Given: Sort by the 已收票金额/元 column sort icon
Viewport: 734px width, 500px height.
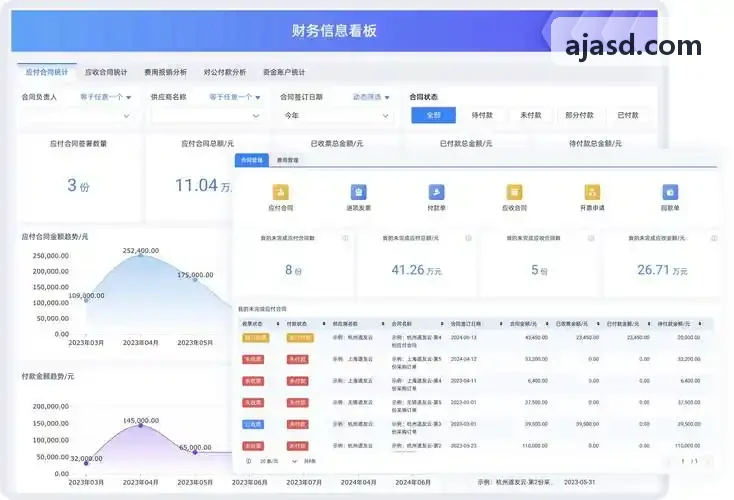Looking at the screenshot, I should pos(598,324).
